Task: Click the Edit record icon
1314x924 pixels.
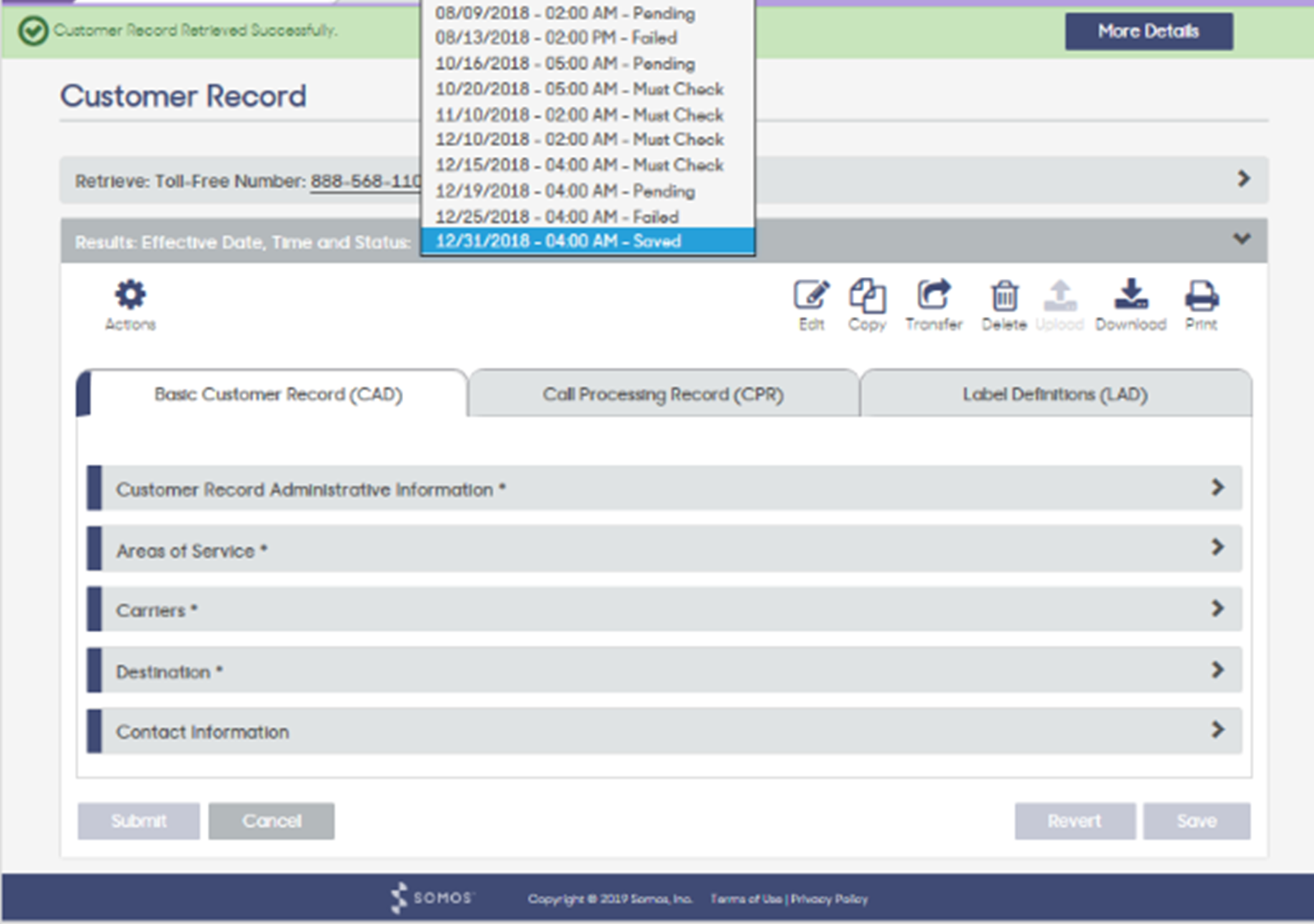Action: 811,305
